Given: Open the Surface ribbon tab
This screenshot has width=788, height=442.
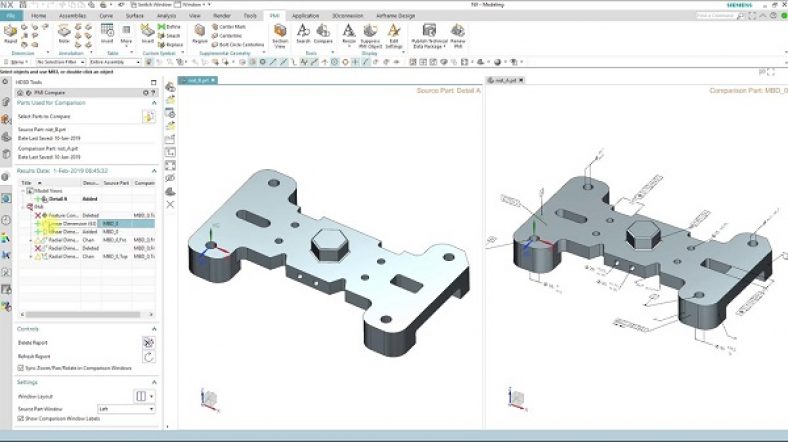Looking at the screenshot, I should [135, 16].
